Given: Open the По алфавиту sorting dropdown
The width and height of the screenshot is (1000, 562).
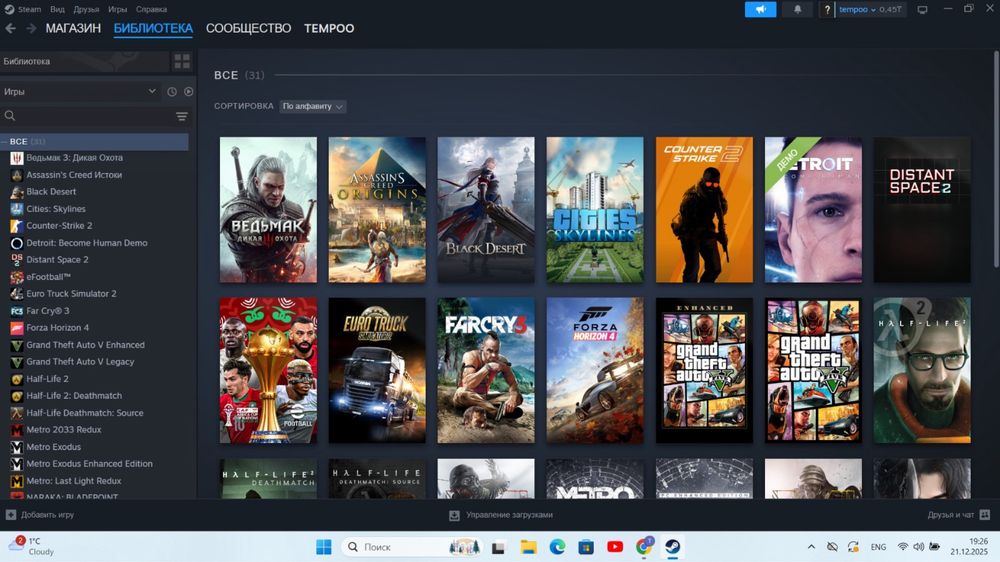Looking at the screenshot, I should (312, 107).
